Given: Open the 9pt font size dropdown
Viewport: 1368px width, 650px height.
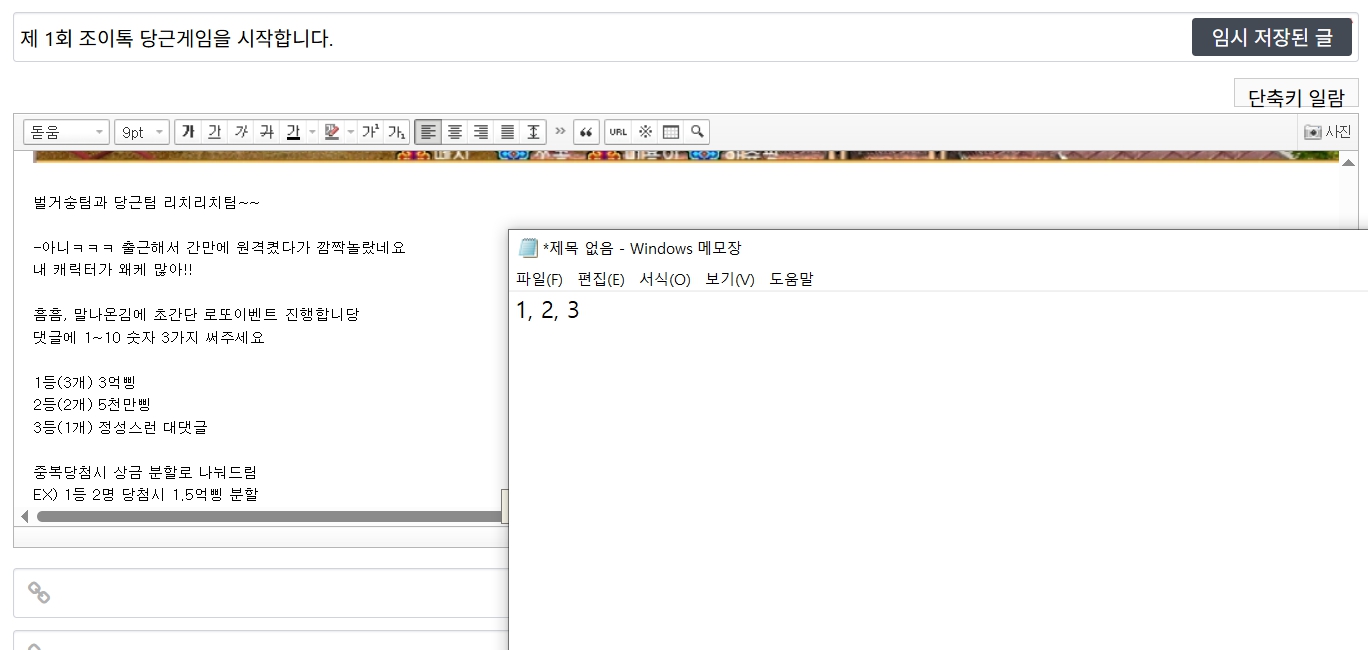Looking at the screenshot, I should [141, 132].
